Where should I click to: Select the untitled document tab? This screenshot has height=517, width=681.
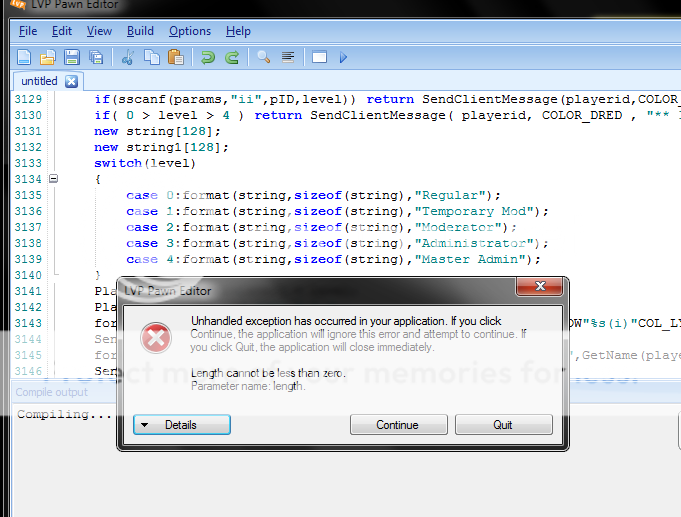(39, 81)
